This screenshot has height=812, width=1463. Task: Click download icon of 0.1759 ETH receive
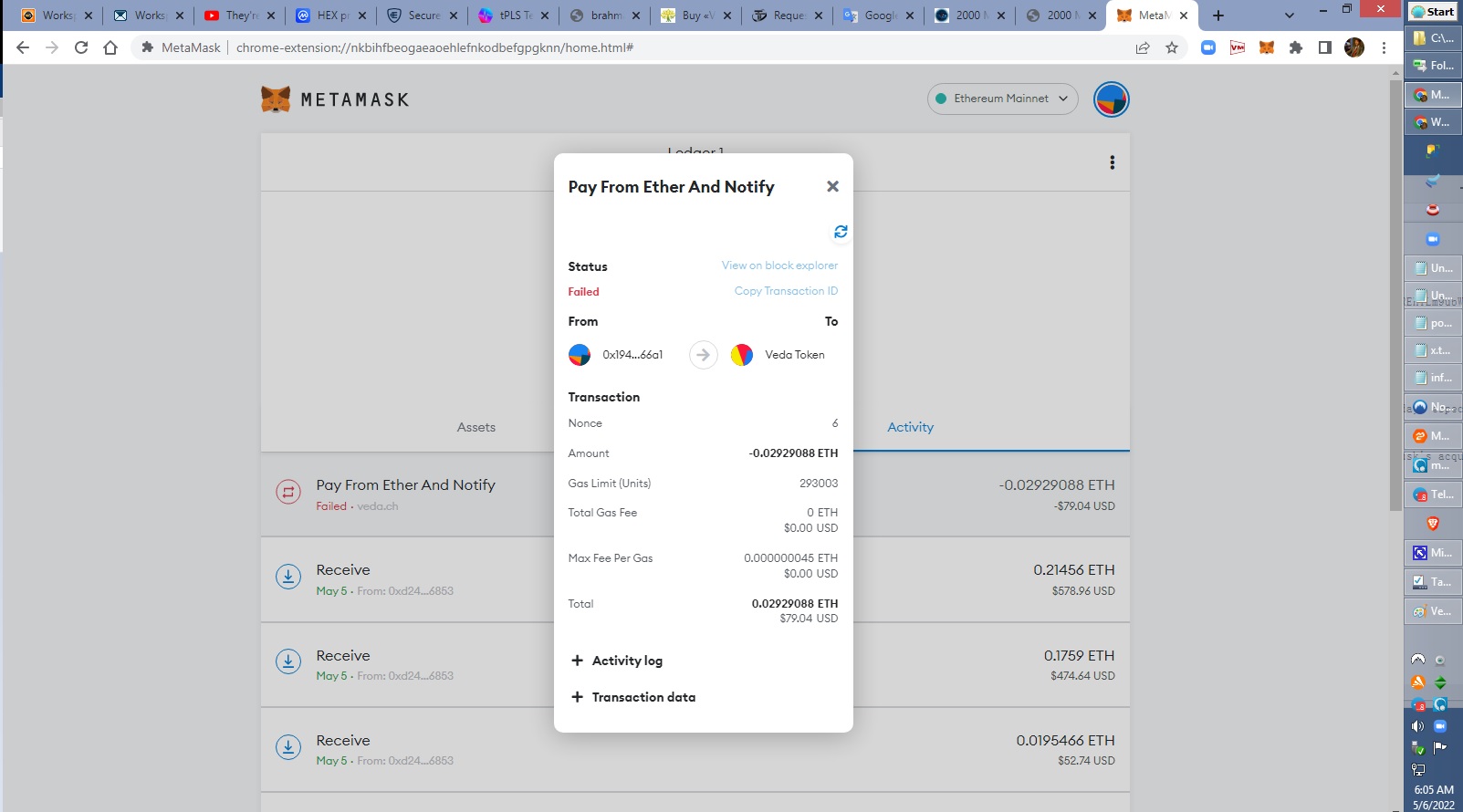tap(288, 661)
